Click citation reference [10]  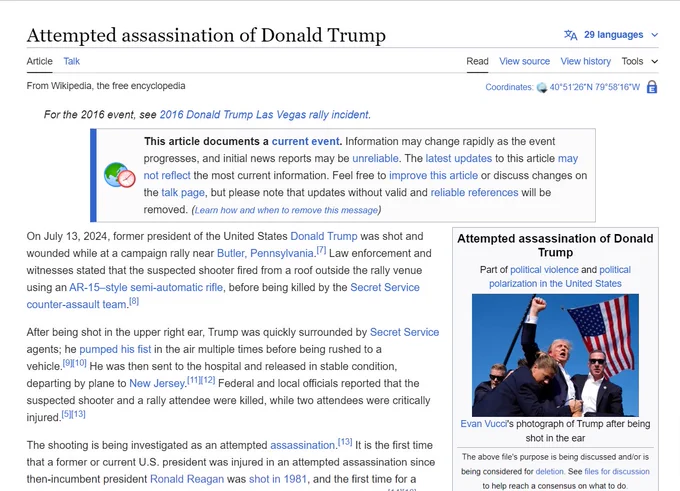(79, 363)
